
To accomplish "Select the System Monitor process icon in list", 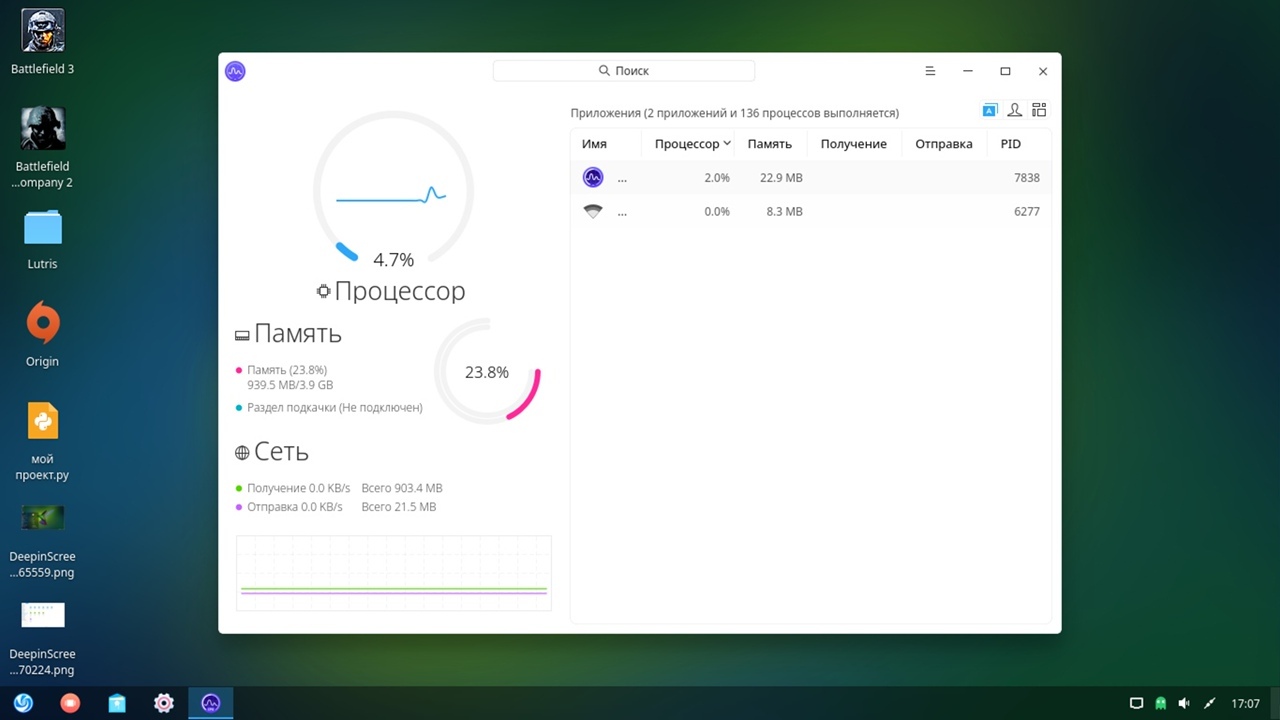I will pyautogui.click(x=593, y=177).
